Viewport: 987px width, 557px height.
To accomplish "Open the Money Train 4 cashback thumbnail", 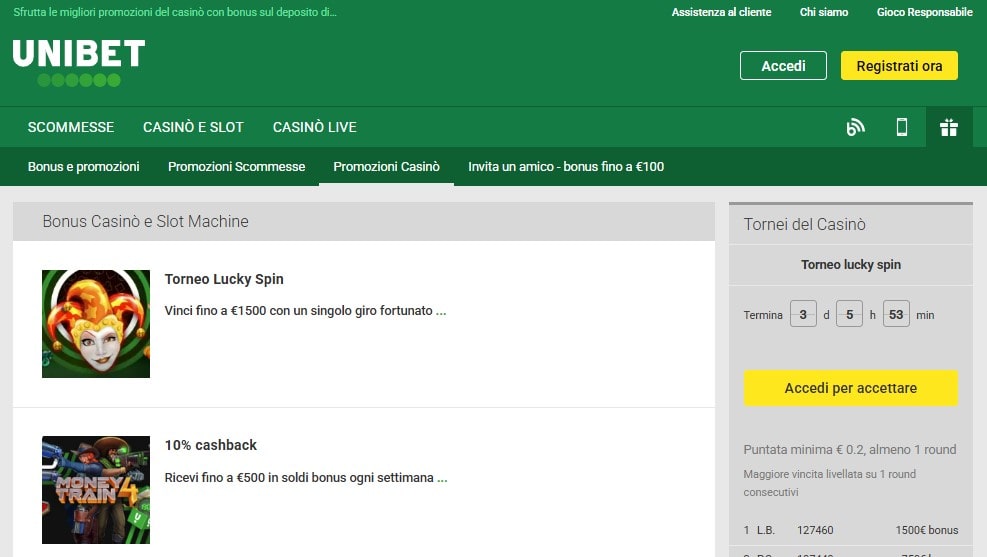I will pyautogui.click(x=96, y=490).
